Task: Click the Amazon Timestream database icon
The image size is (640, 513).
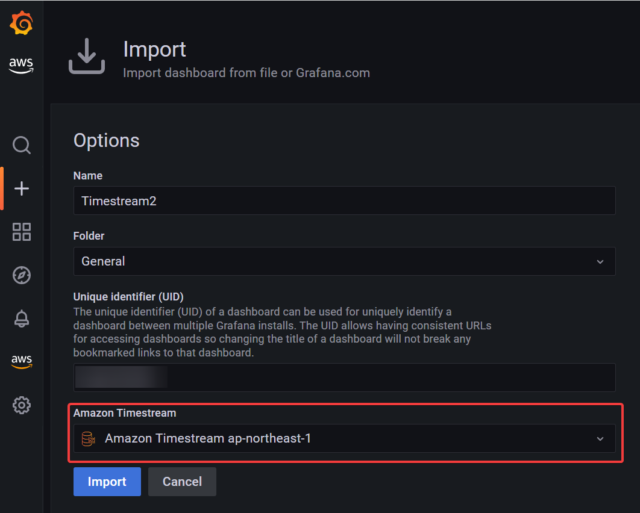Action: click(x=88, y=438)
